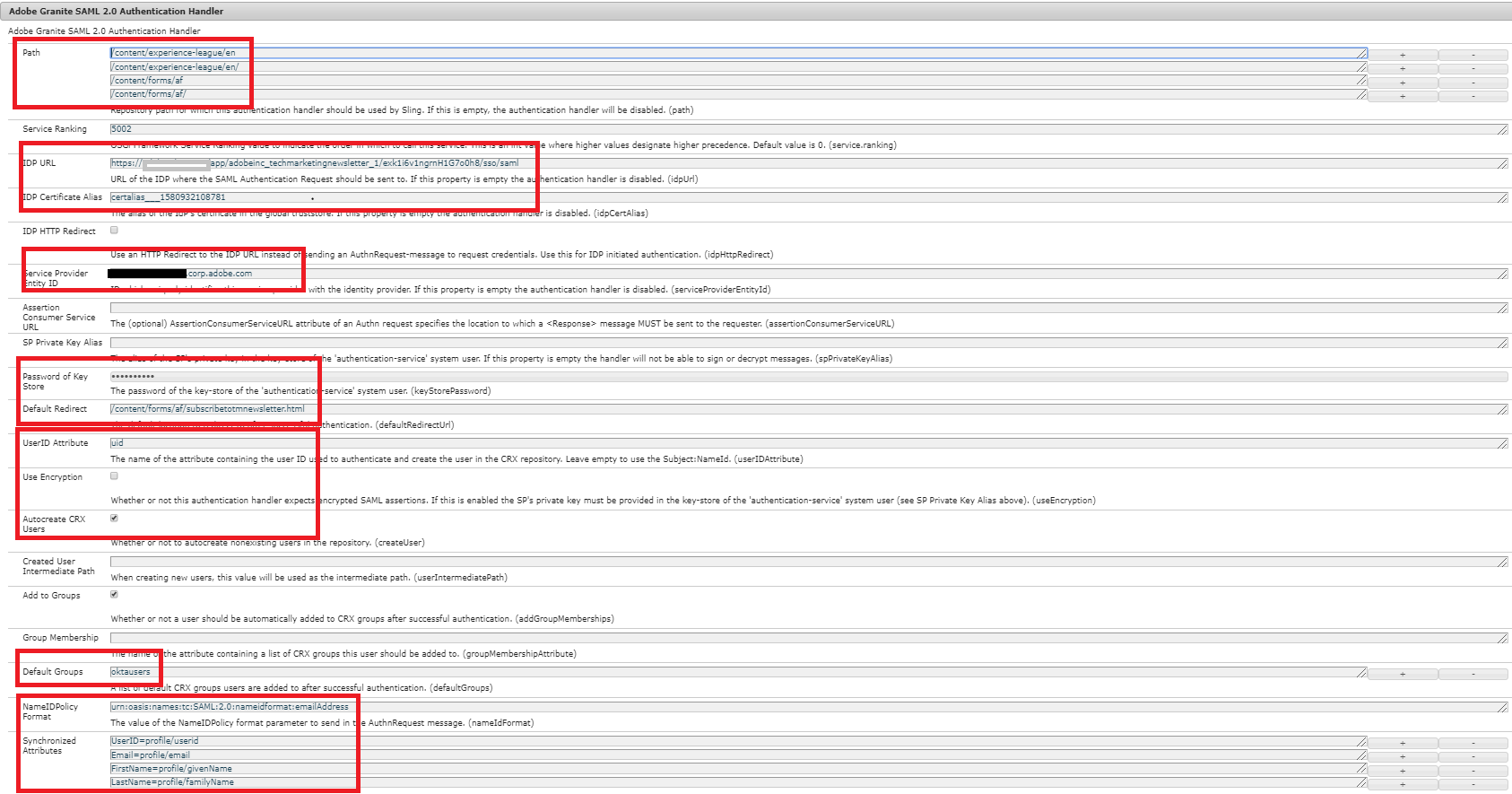
Task: Add another Default Groups entry after oktausers
Action: point(1403,674)
